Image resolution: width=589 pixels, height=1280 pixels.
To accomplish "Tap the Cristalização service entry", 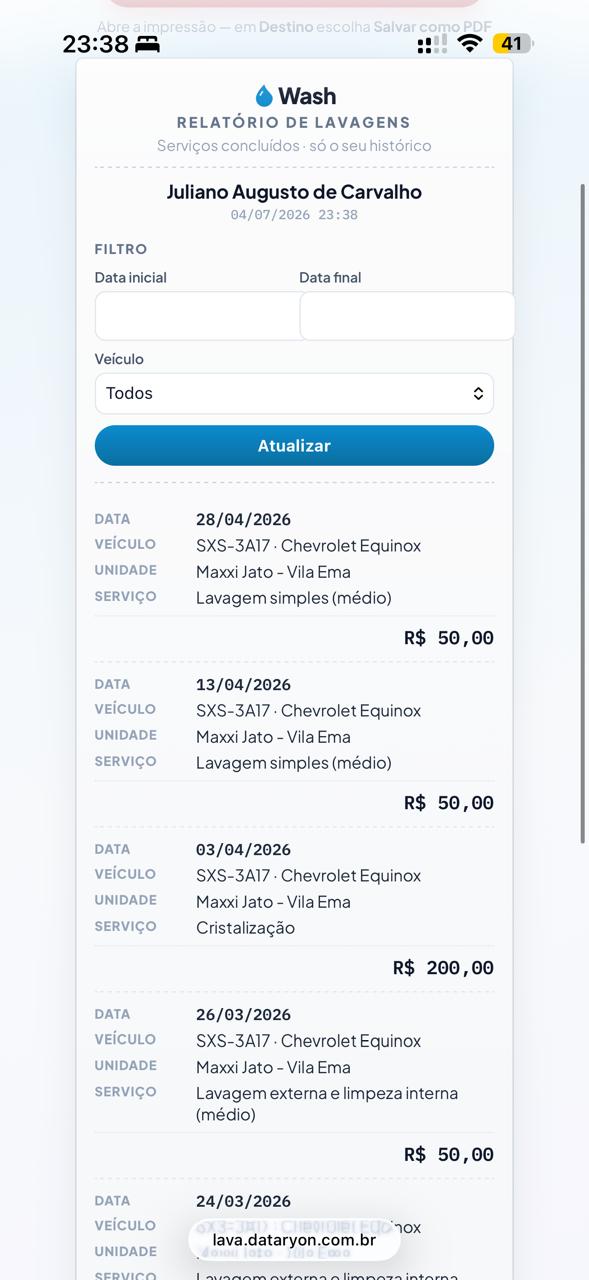I will tap(245, 928).
